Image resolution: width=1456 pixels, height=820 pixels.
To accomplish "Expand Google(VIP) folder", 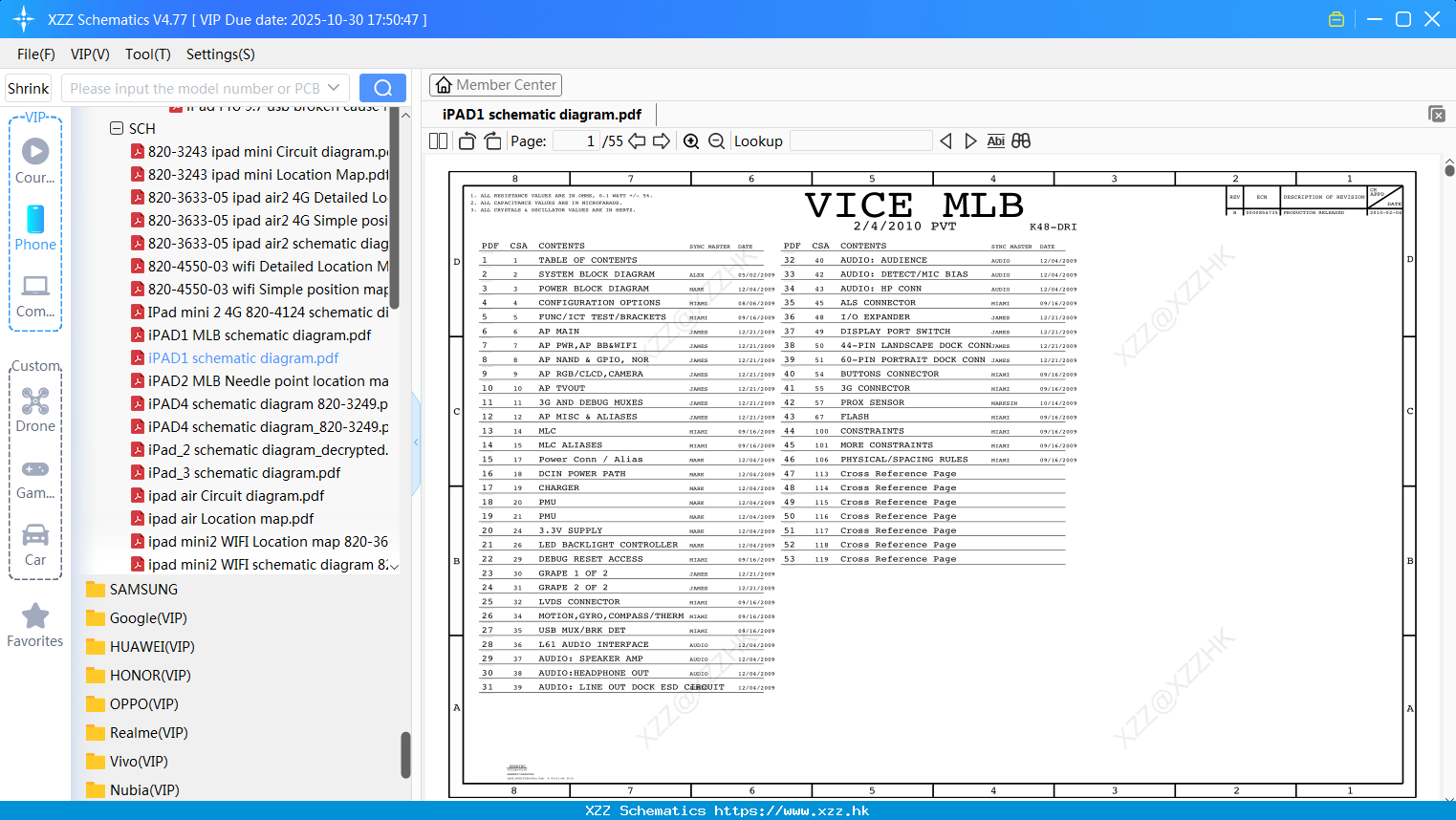I will [138, 618].
